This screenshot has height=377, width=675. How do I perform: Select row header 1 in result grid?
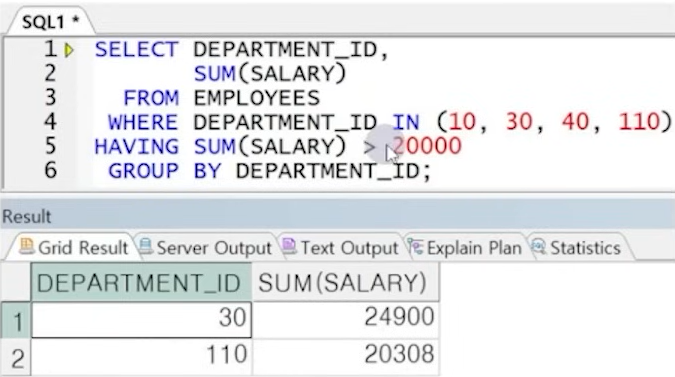pos(16,320)
